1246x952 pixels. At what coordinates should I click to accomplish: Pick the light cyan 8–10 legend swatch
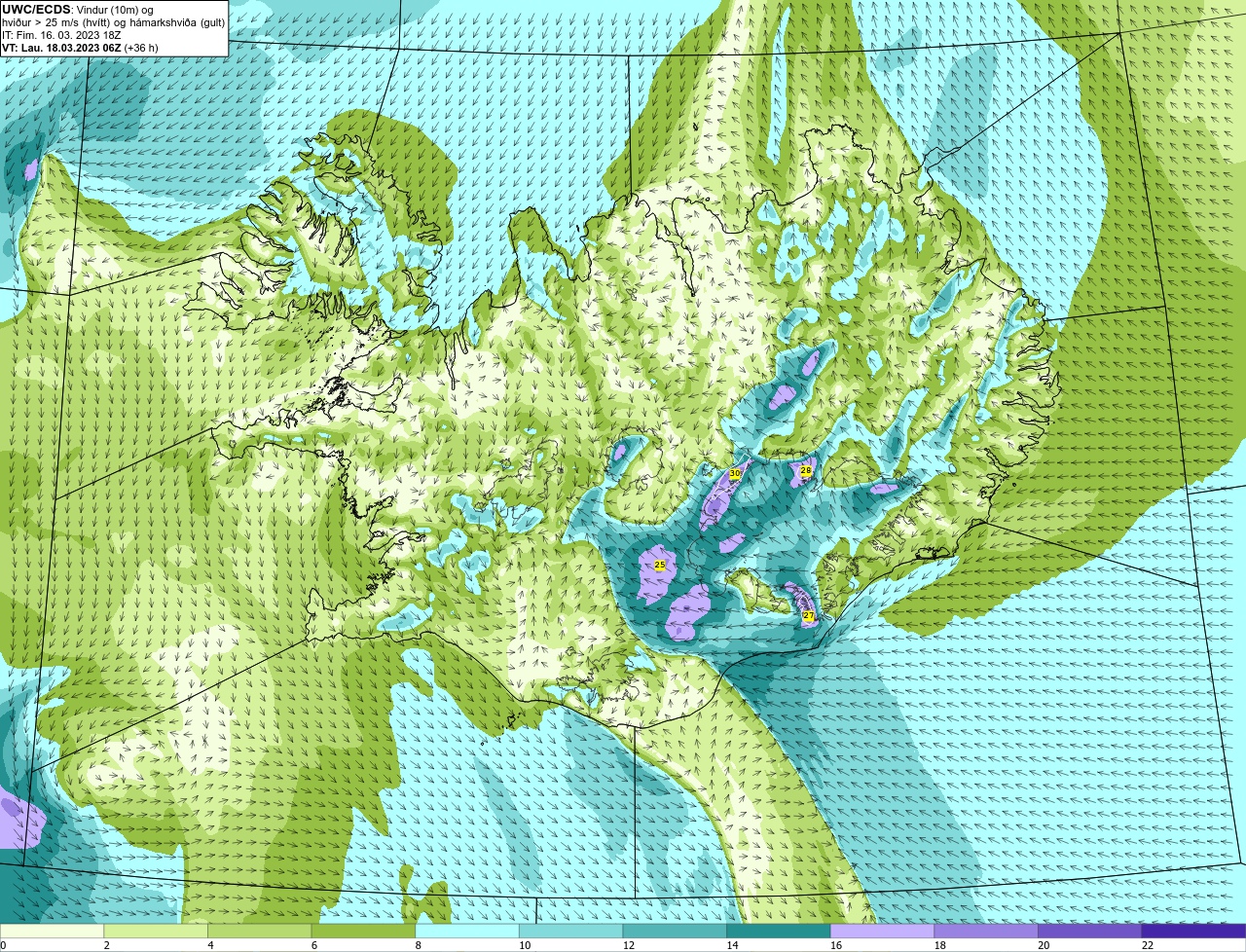click(467, 931)
